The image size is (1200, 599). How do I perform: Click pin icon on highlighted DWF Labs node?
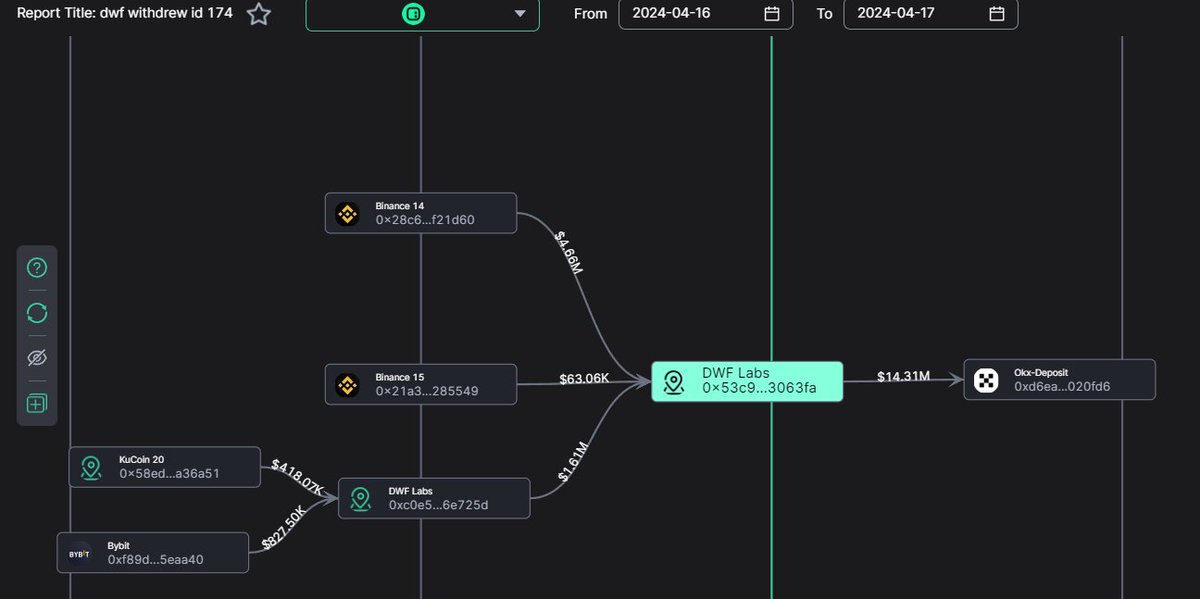pos(674,382)
